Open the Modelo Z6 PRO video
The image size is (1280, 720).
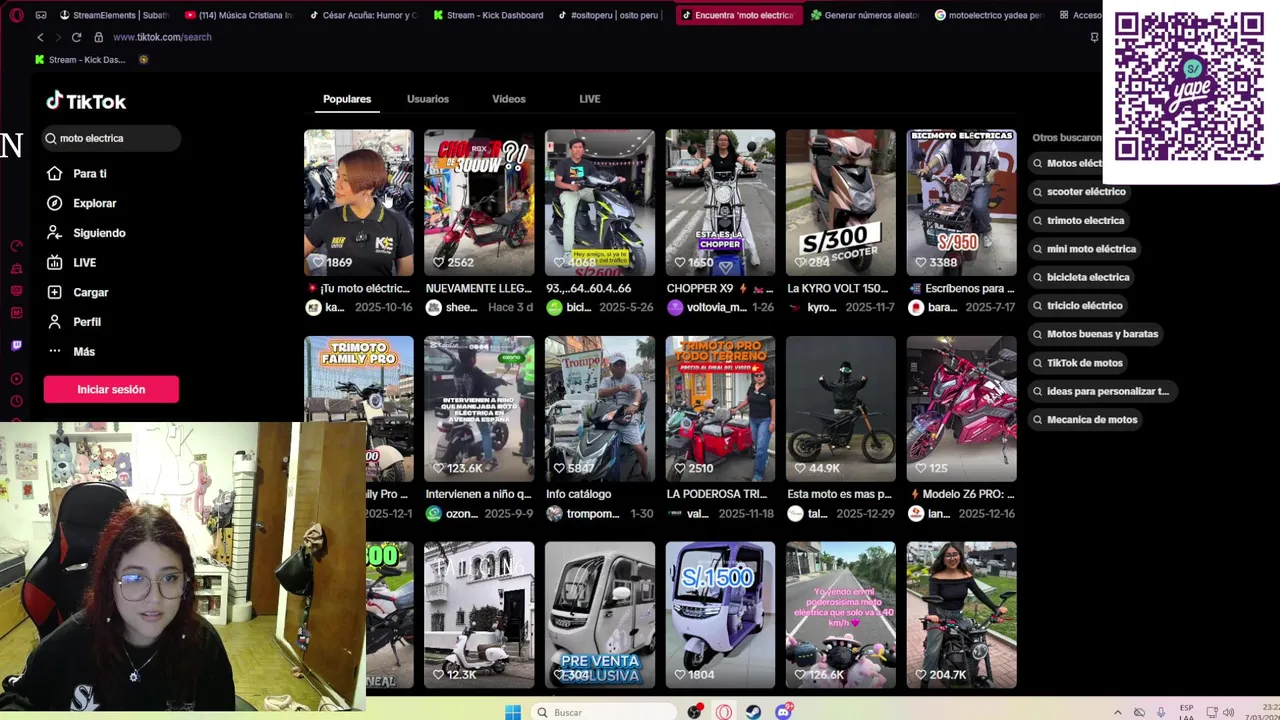point(962,409)
